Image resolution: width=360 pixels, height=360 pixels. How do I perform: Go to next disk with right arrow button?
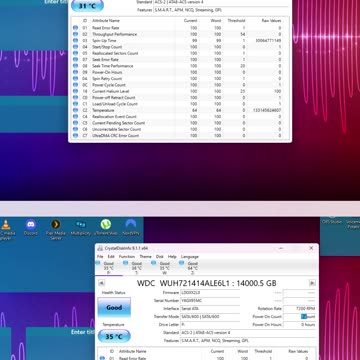pos(312,283)
